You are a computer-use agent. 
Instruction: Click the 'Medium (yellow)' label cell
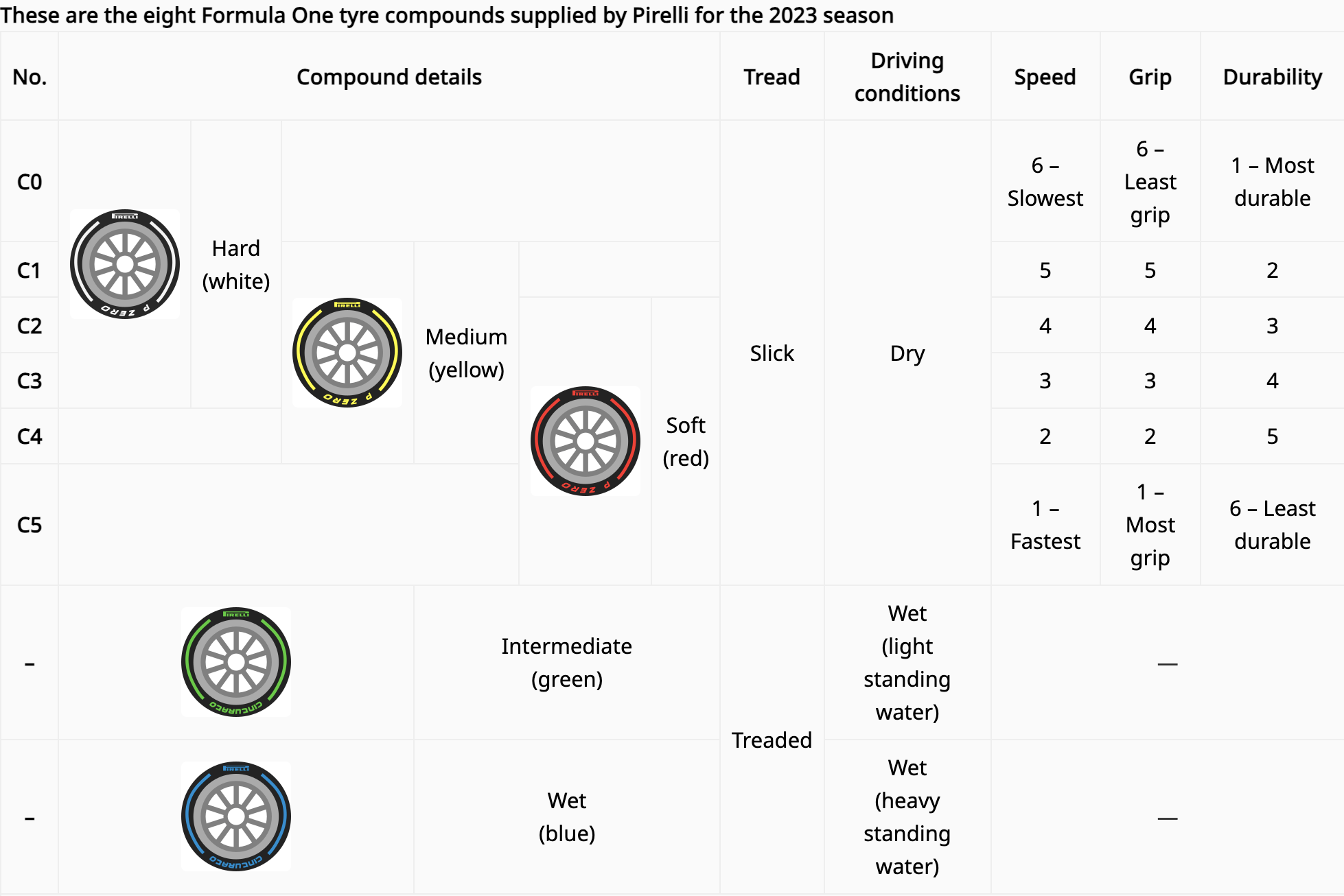466,353
